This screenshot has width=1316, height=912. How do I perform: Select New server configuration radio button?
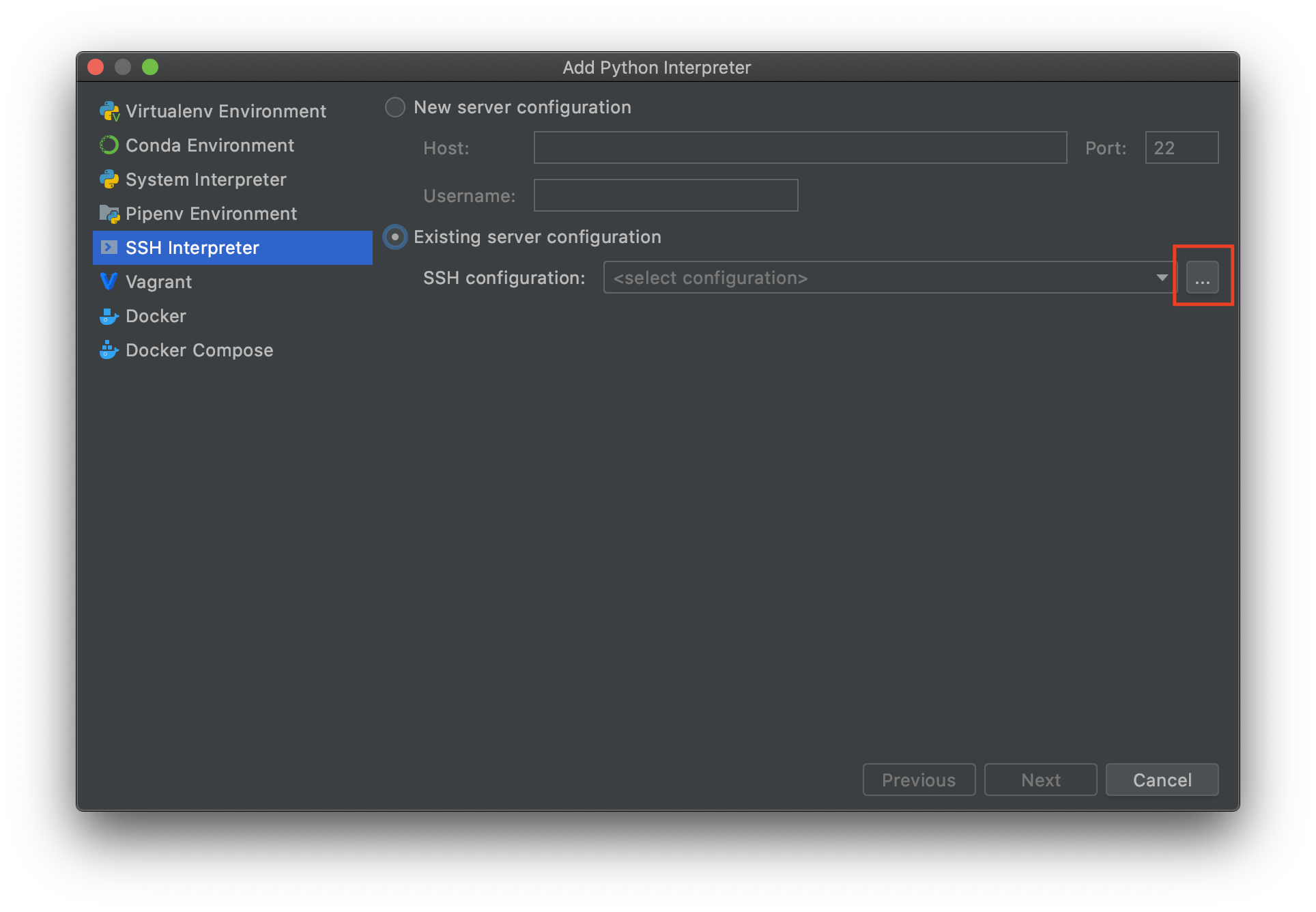click(x=395, y=107)
